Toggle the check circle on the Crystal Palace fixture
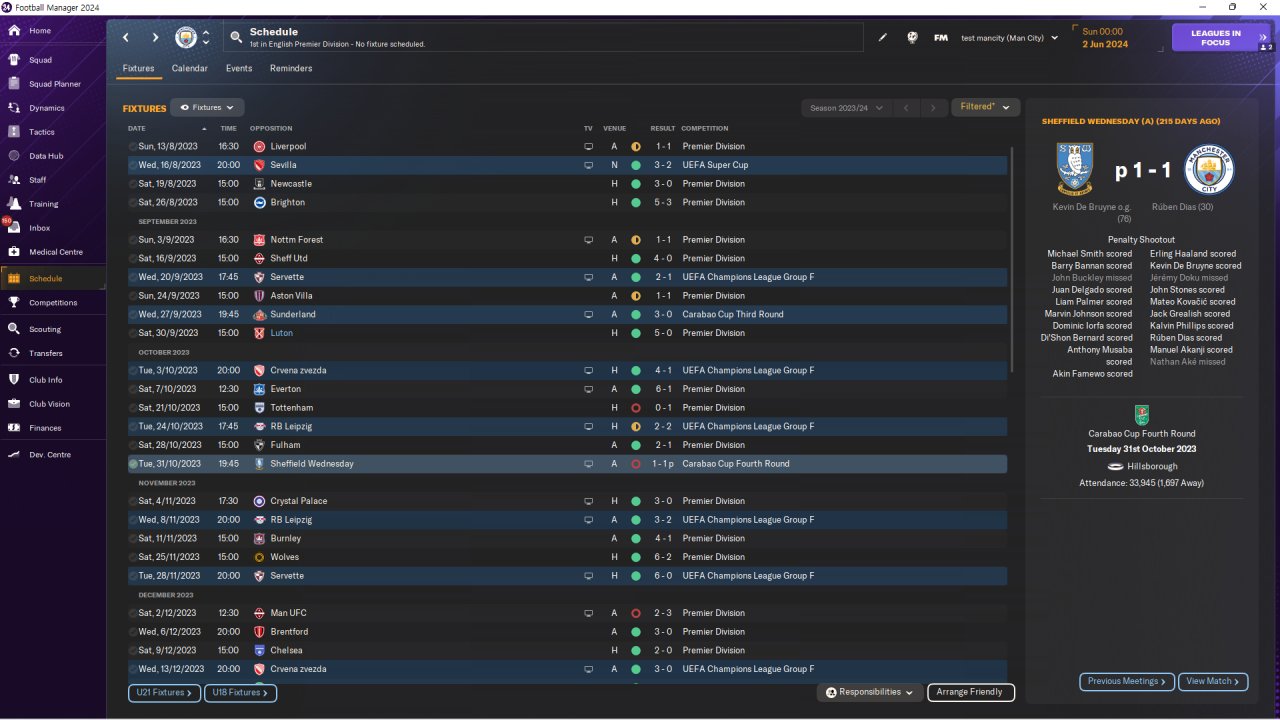Viewport: 1280px width, 720px height. pyautogui.click(x=133, y=501)
